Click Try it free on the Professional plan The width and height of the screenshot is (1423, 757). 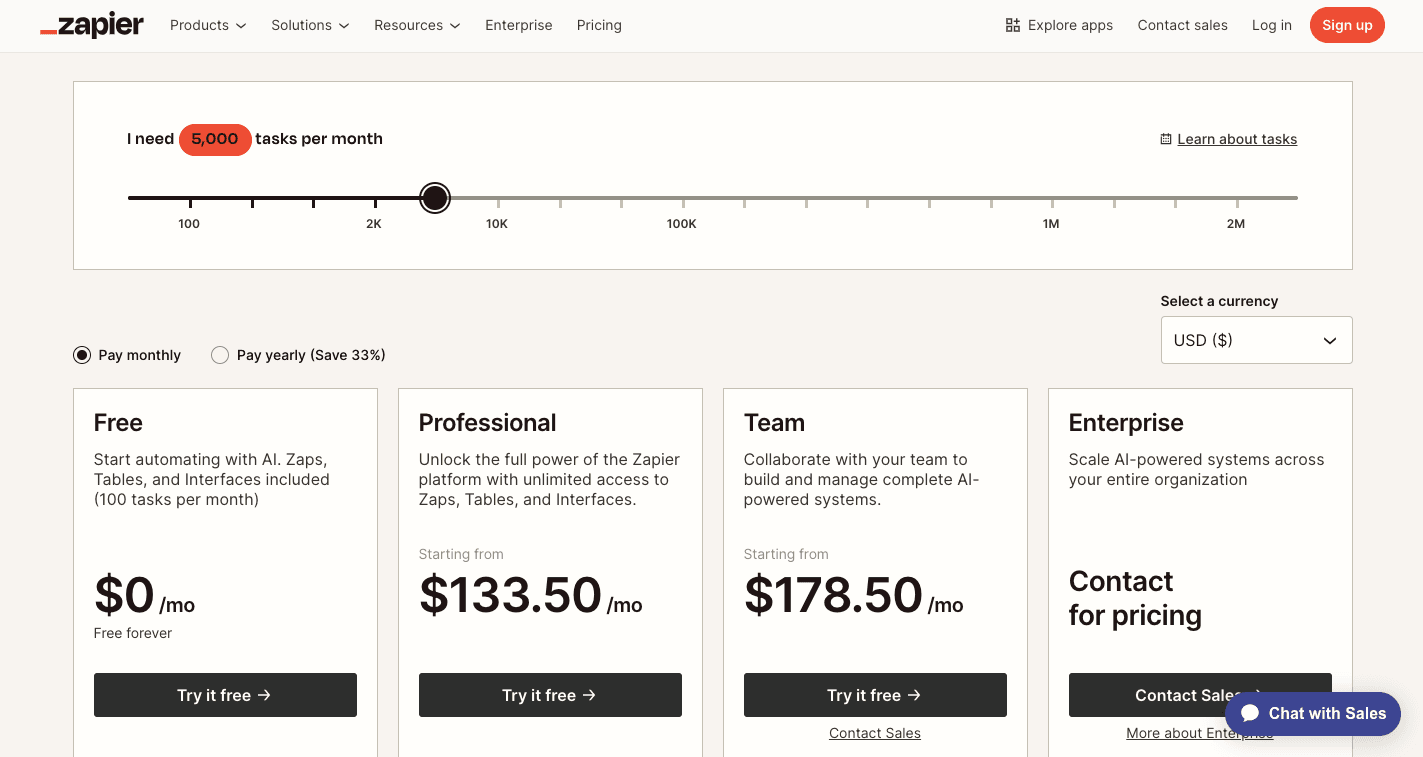pos(550,694)
